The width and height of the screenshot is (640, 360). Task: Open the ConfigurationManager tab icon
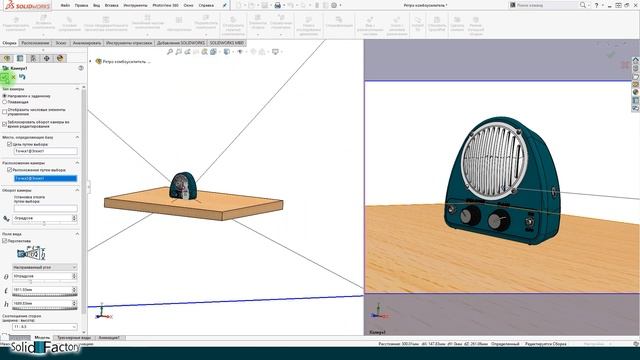point(33,58)
